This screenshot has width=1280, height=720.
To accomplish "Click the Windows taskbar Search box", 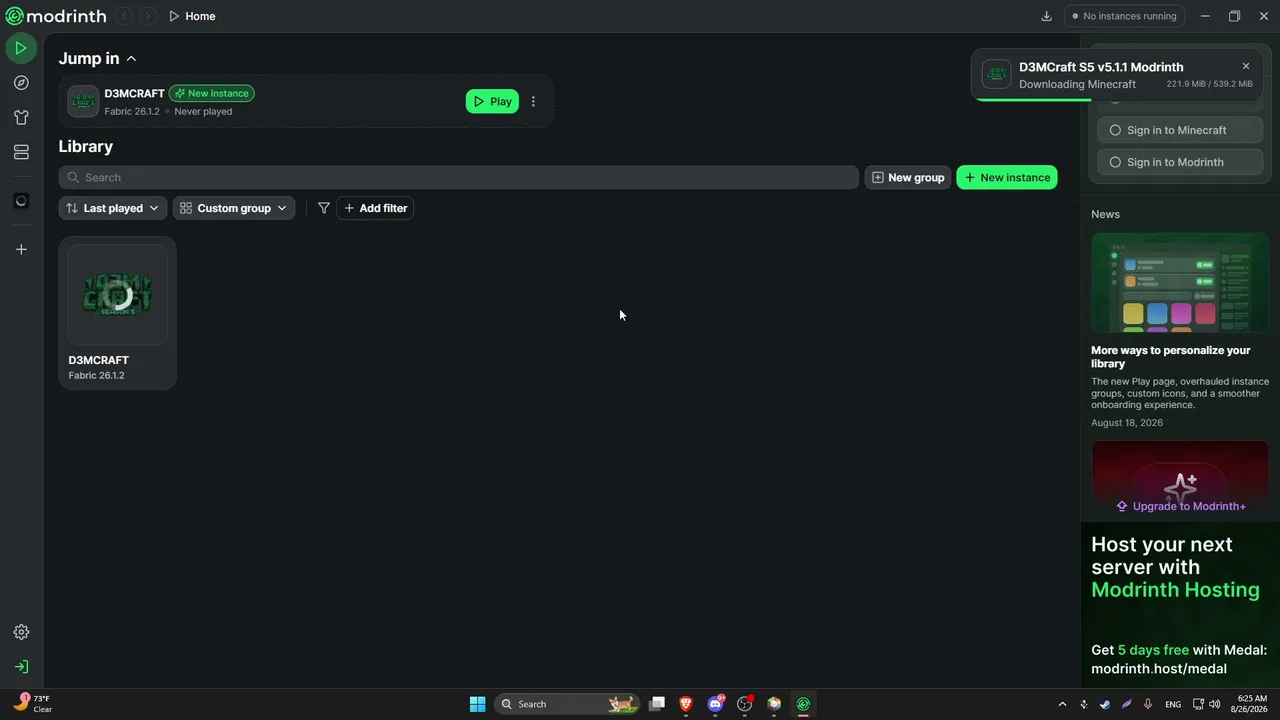I will (x=568, y=704).
